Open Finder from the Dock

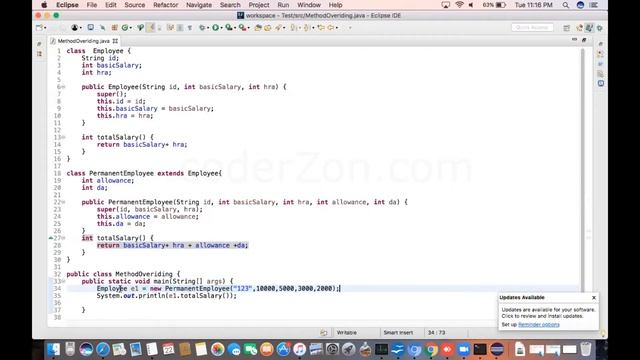[53, 349]
